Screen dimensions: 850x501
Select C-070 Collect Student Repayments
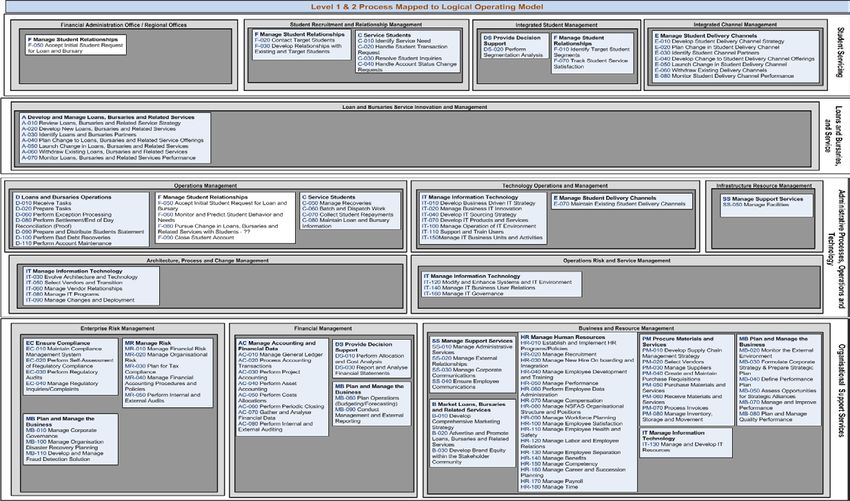347,215
